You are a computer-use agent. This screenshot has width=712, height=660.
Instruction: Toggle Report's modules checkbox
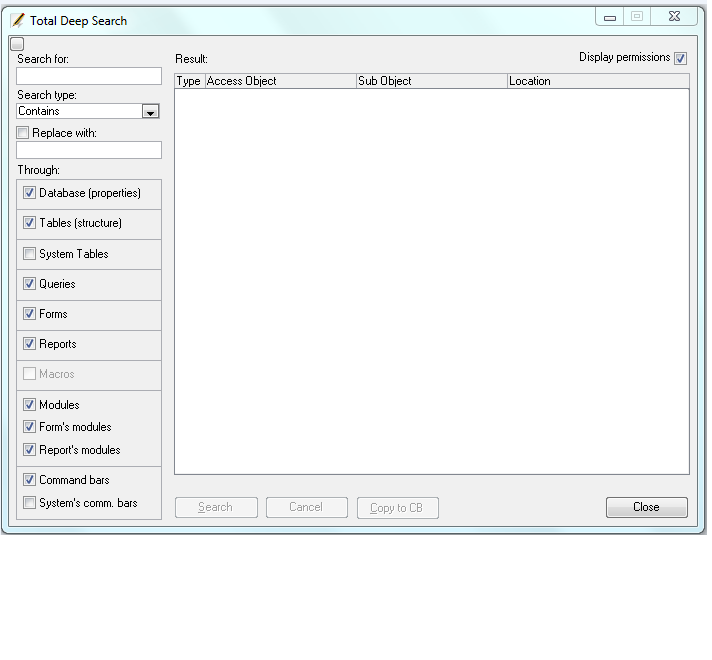point(30,450)
